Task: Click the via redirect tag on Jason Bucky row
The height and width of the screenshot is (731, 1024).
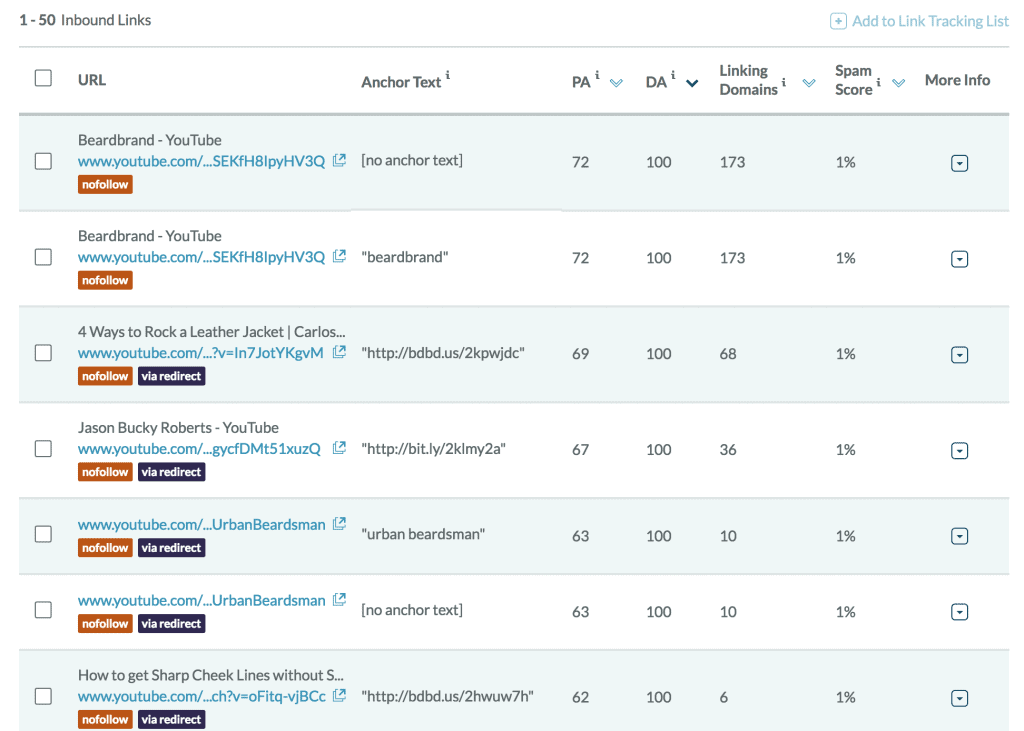Action: click(171, 472)
